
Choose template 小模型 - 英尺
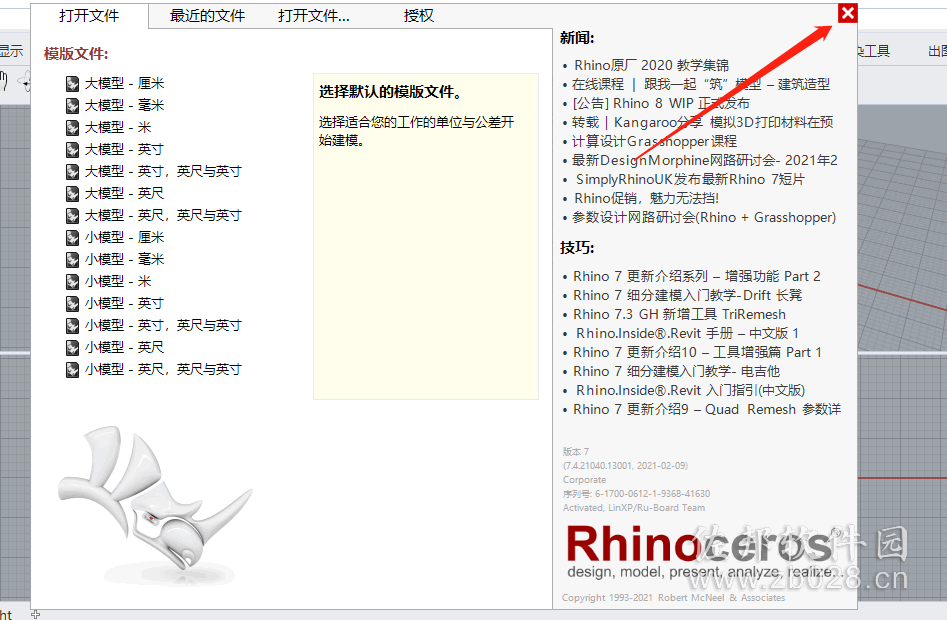tap(124, 347)
